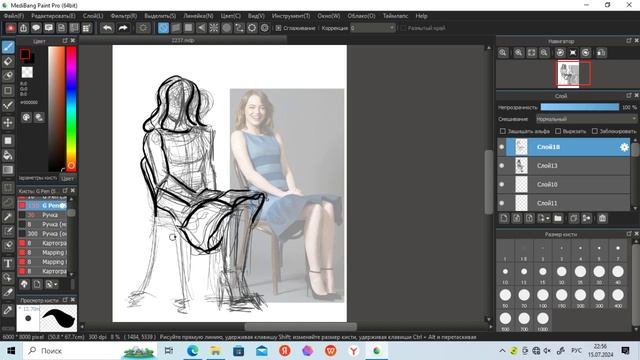Select the Bucket fill tool

[x=8, y=155]
